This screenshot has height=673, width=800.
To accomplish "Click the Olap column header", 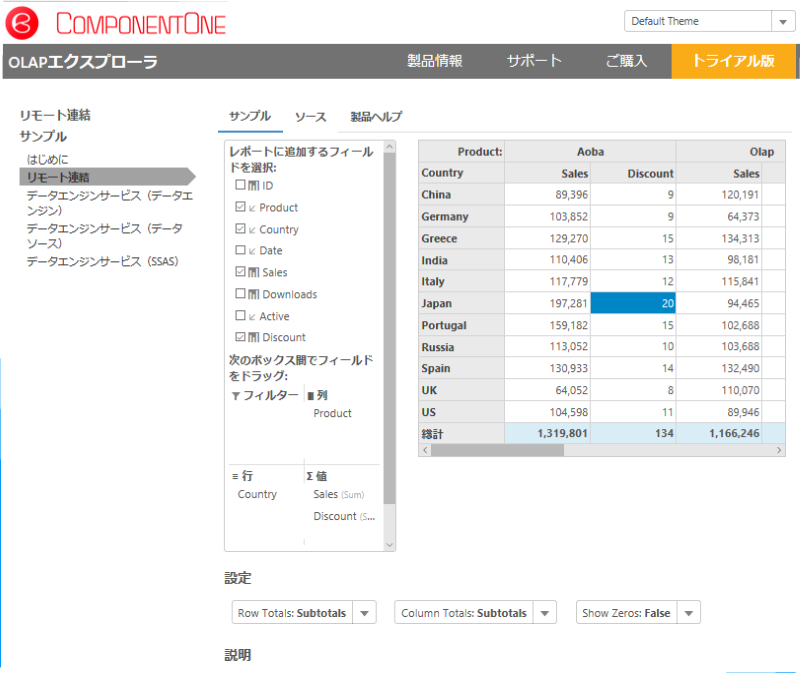I will coord(731,152).
